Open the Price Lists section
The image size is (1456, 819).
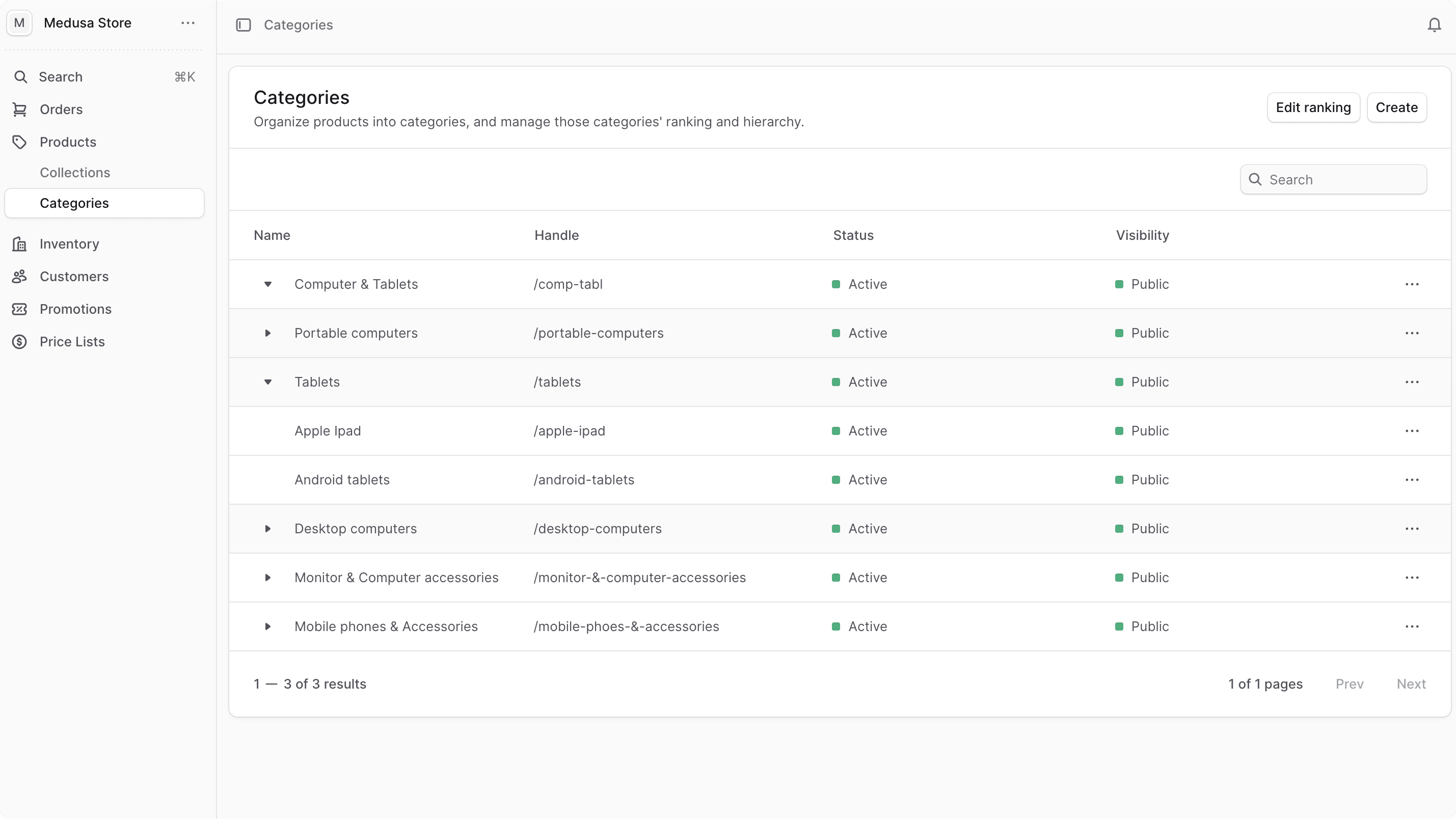pos(72,341)
